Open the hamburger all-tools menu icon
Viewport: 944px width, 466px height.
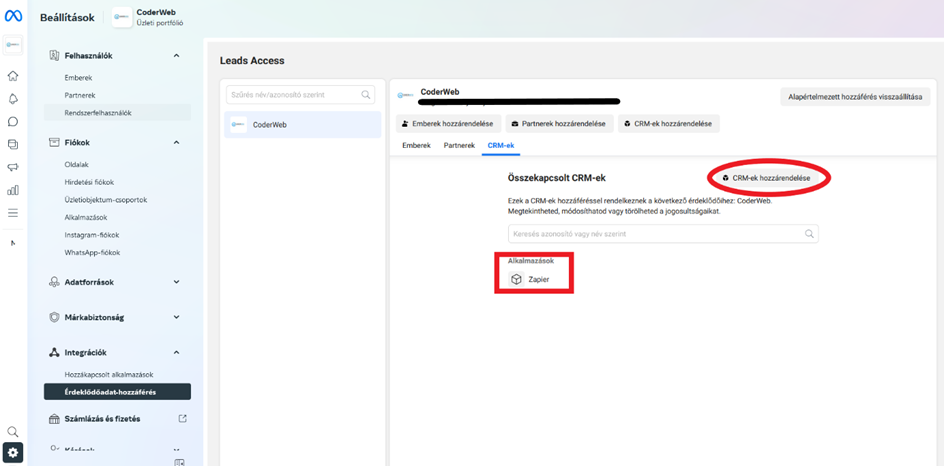click(x=13, y=213)
